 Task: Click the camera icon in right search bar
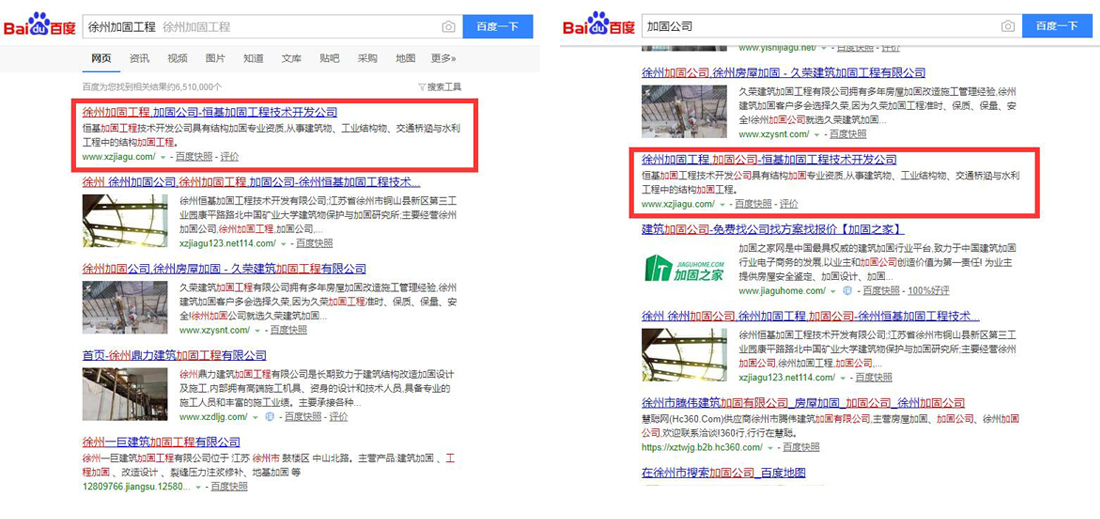[x=1007, y=26]
